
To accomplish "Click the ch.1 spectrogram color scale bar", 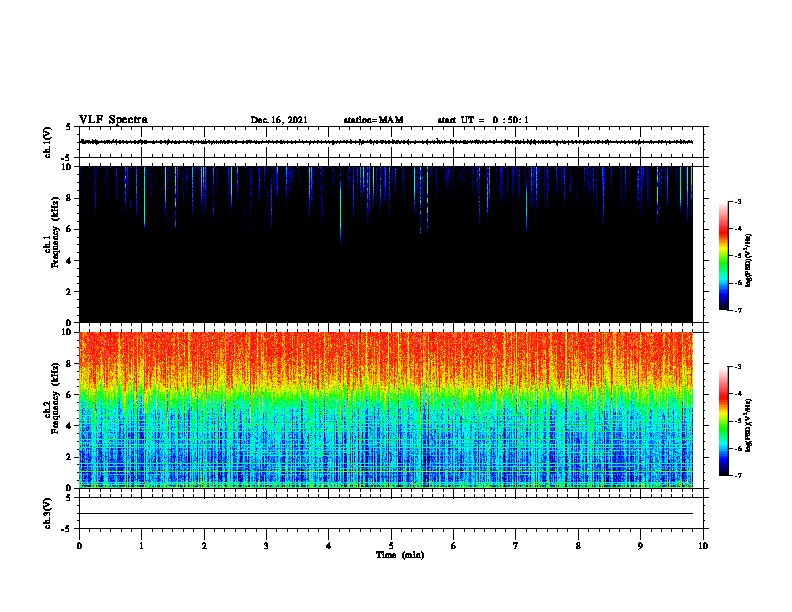I will 723,256.
